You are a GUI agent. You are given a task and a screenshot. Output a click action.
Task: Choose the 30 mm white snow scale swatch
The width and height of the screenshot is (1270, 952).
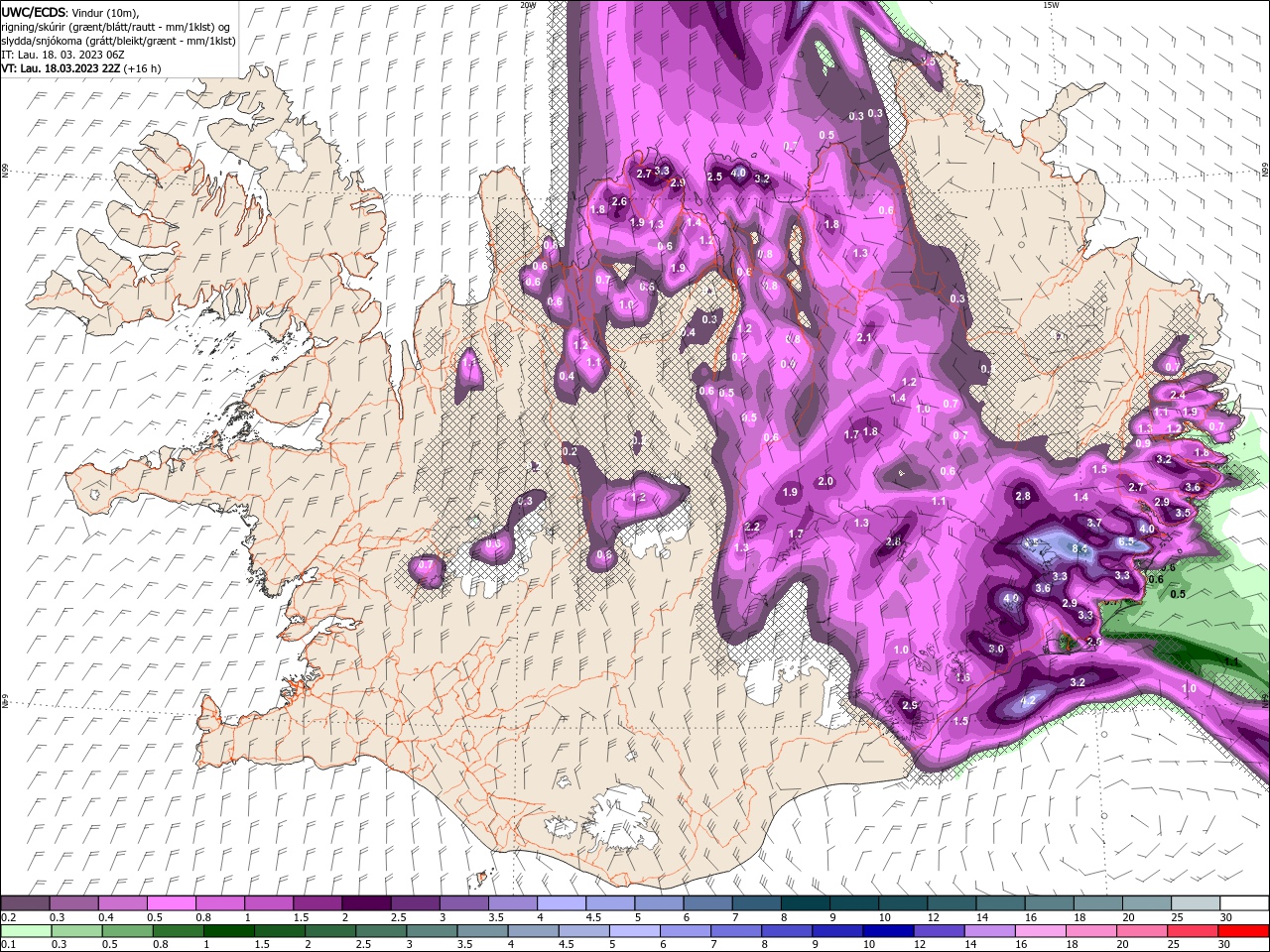[1244, 903]
